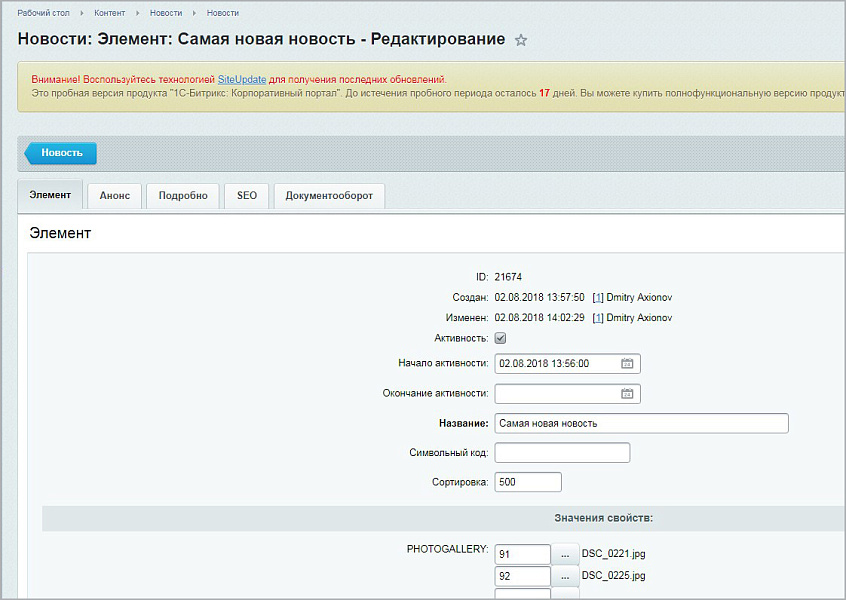Open the Документооборот tab
Screen dimensions: 846x600
point(332,195)
